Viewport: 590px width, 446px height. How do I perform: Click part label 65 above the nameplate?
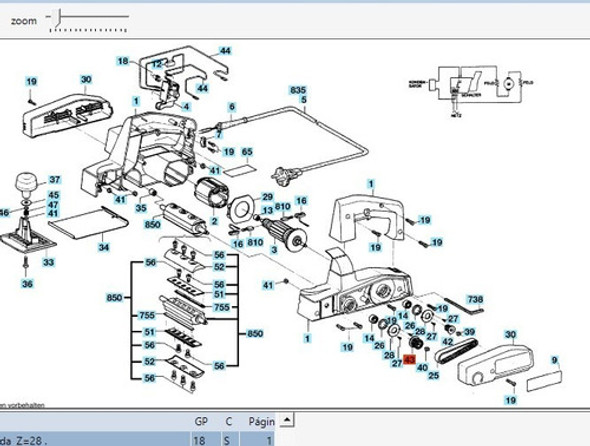click(247, 152)
